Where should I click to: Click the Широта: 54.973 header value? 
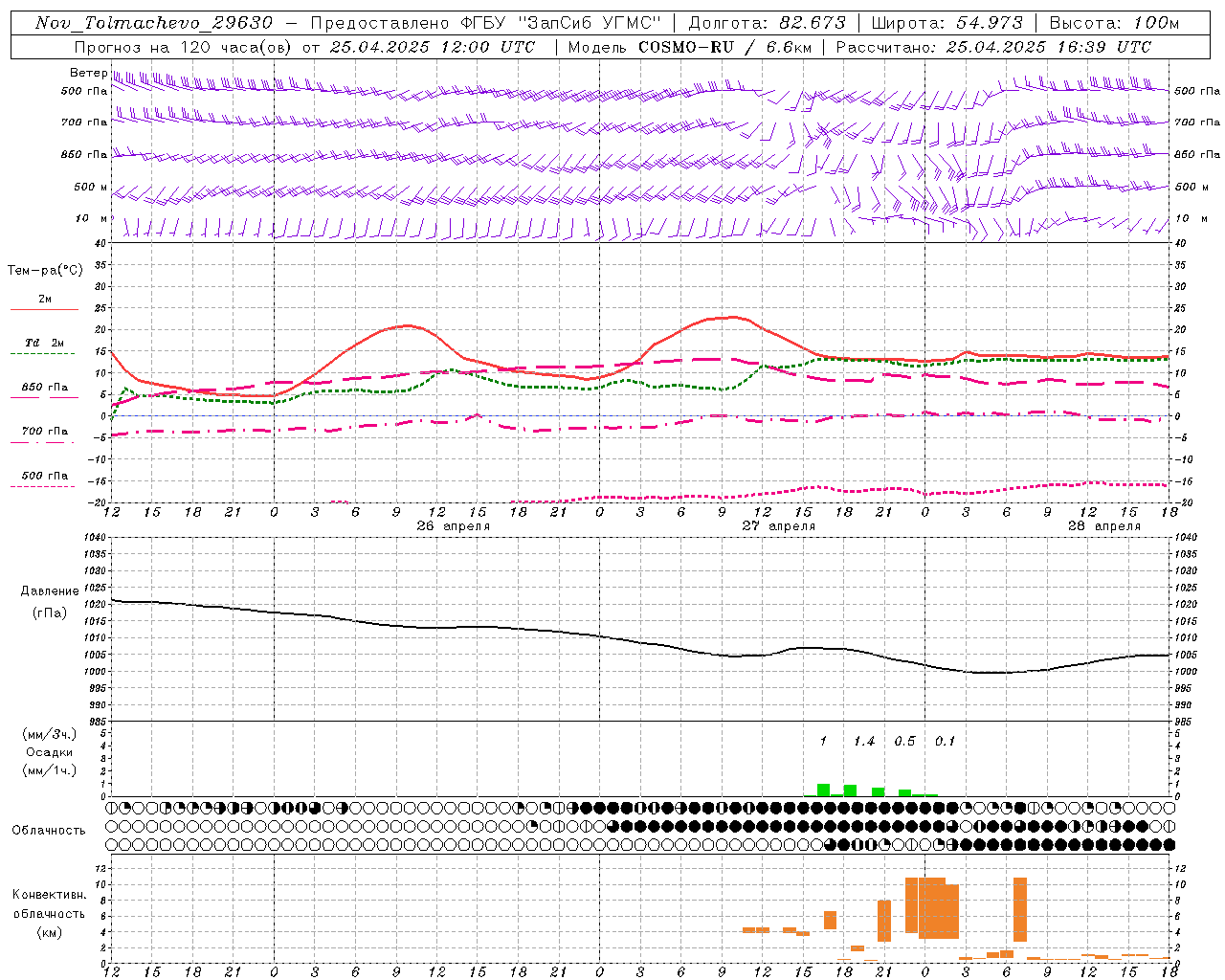click(947, 23)
